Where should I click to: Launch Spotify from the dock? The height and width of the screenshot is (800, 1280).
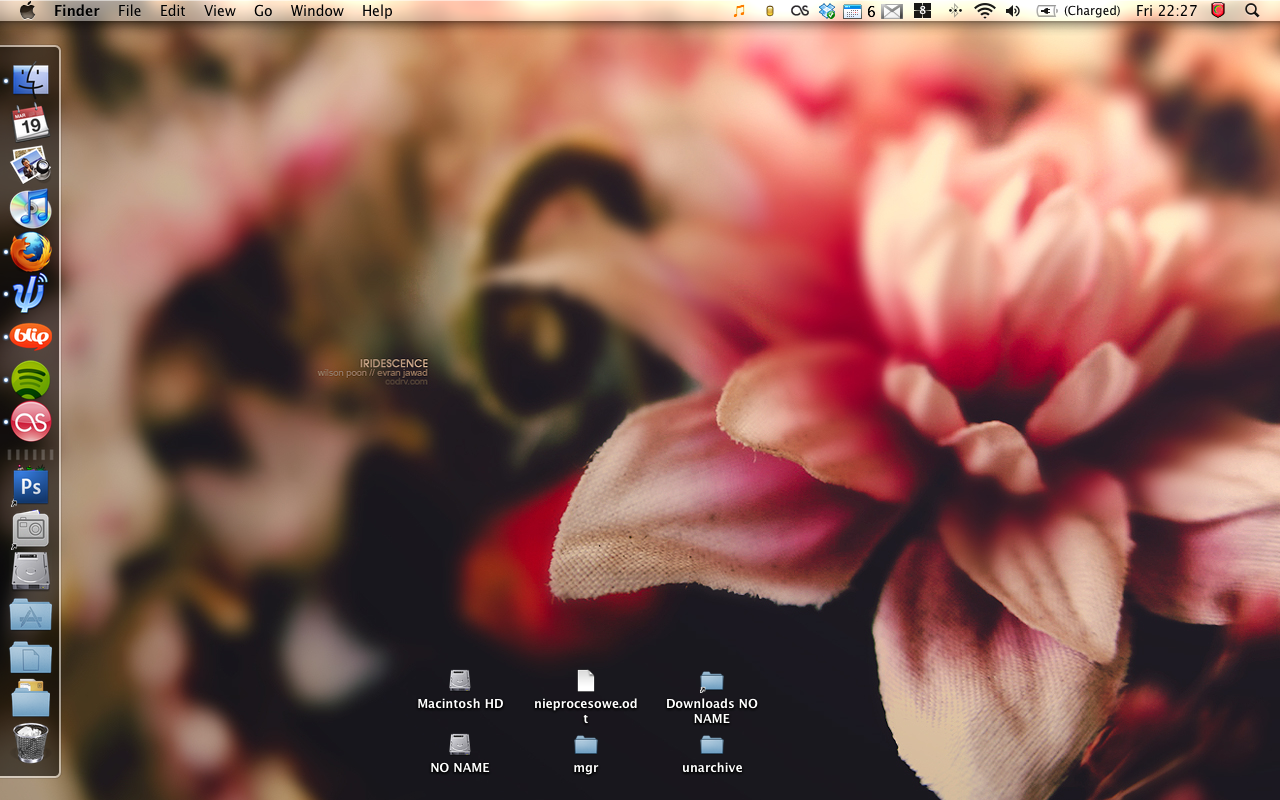(x=30, y=379)
